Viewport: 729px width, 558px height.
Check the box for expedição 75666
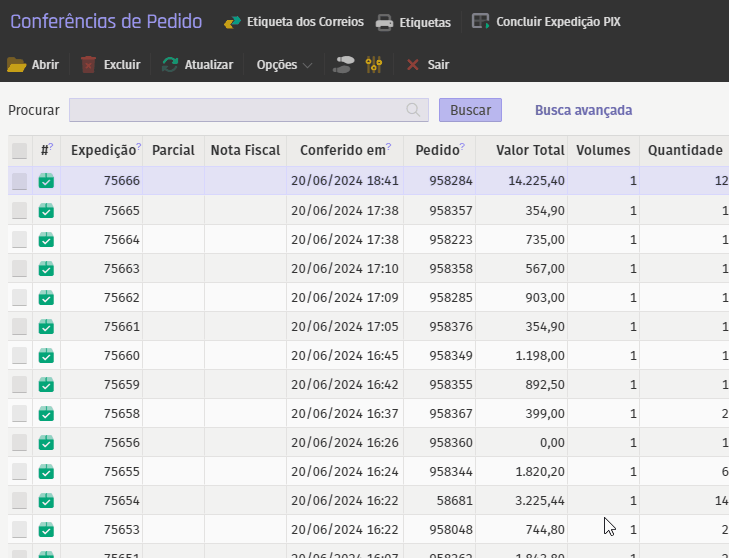pyautogui.click(x=20, y=181)
